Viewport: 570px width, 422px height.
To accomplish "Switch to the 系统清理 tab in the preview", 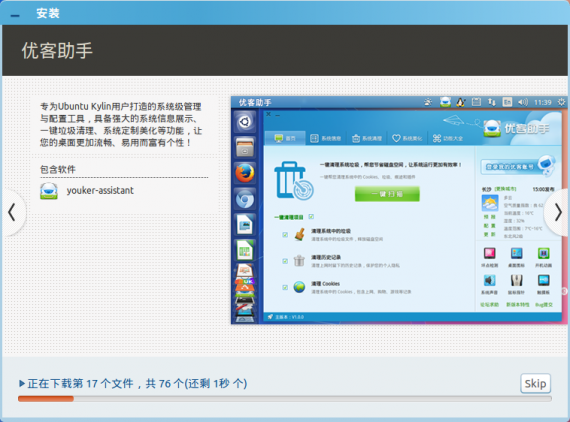I will click(x=367, y=138).
